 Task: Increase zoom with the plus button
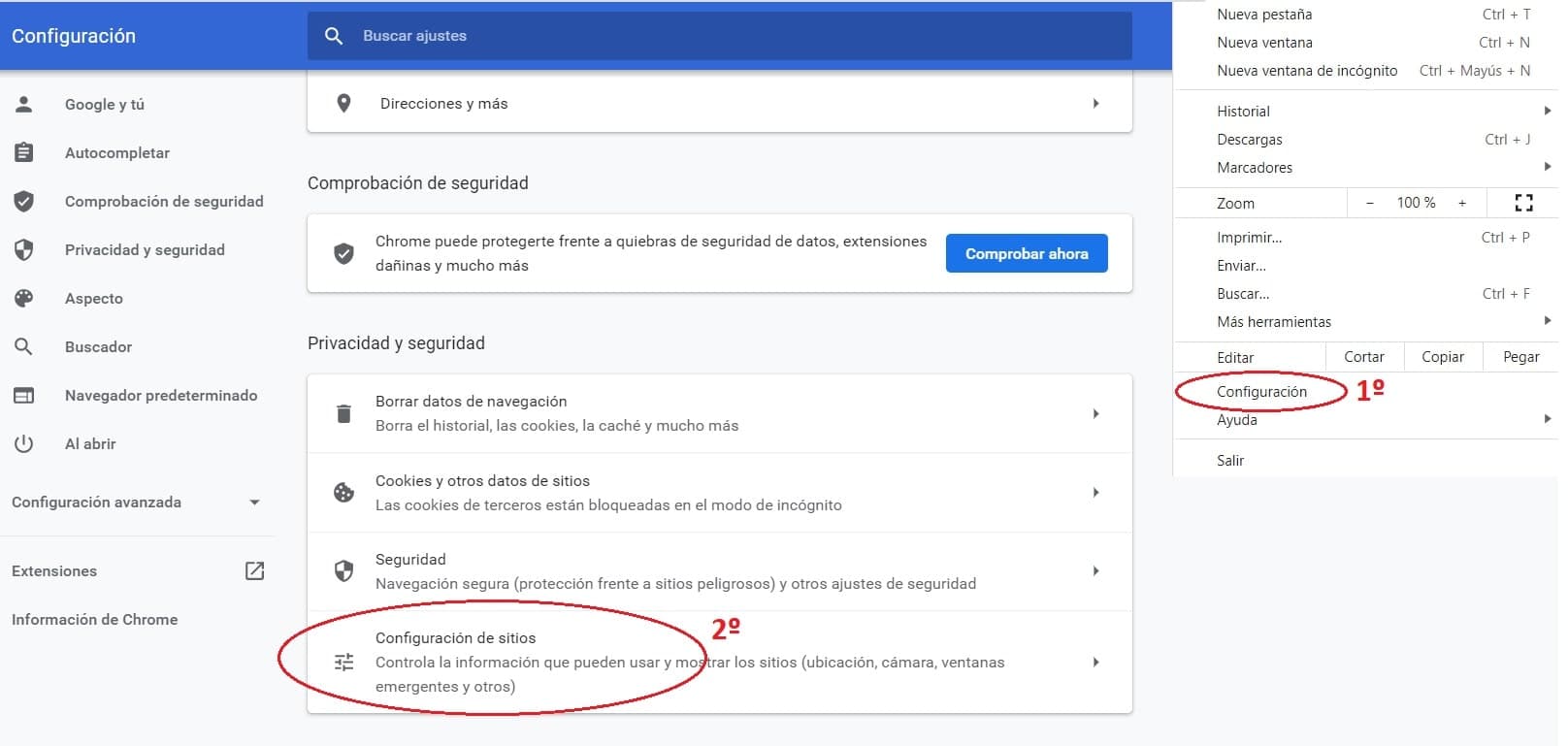coord(1461,203)
